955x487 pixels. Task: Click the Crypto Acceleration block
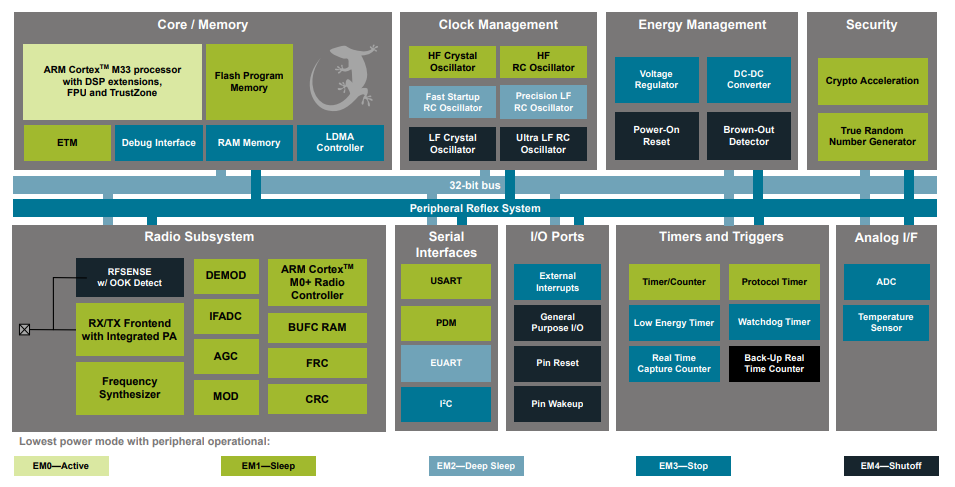click(871, 81)
